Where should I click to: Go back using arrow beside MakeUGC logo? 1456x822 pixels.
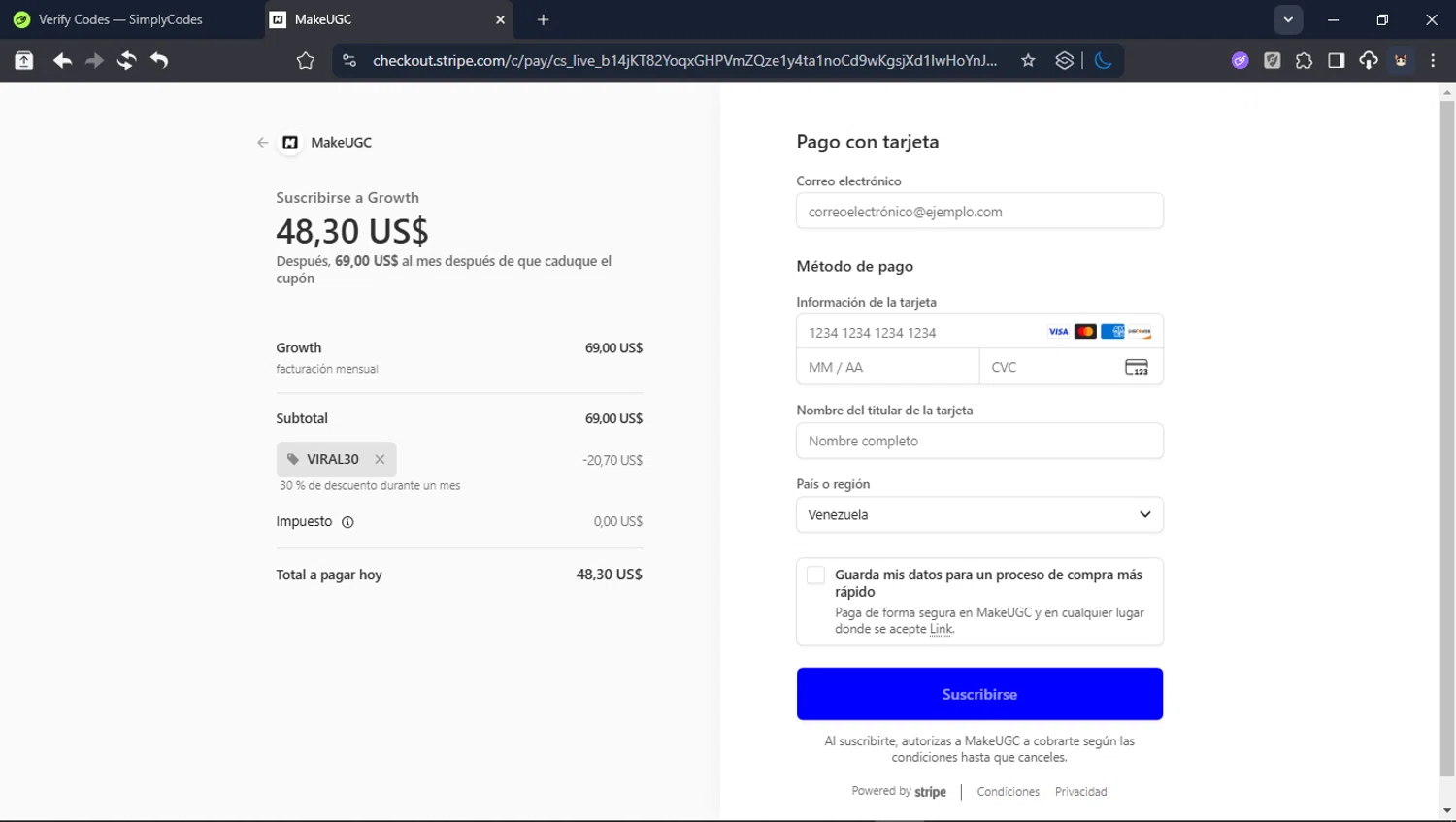tap(262, 142)
